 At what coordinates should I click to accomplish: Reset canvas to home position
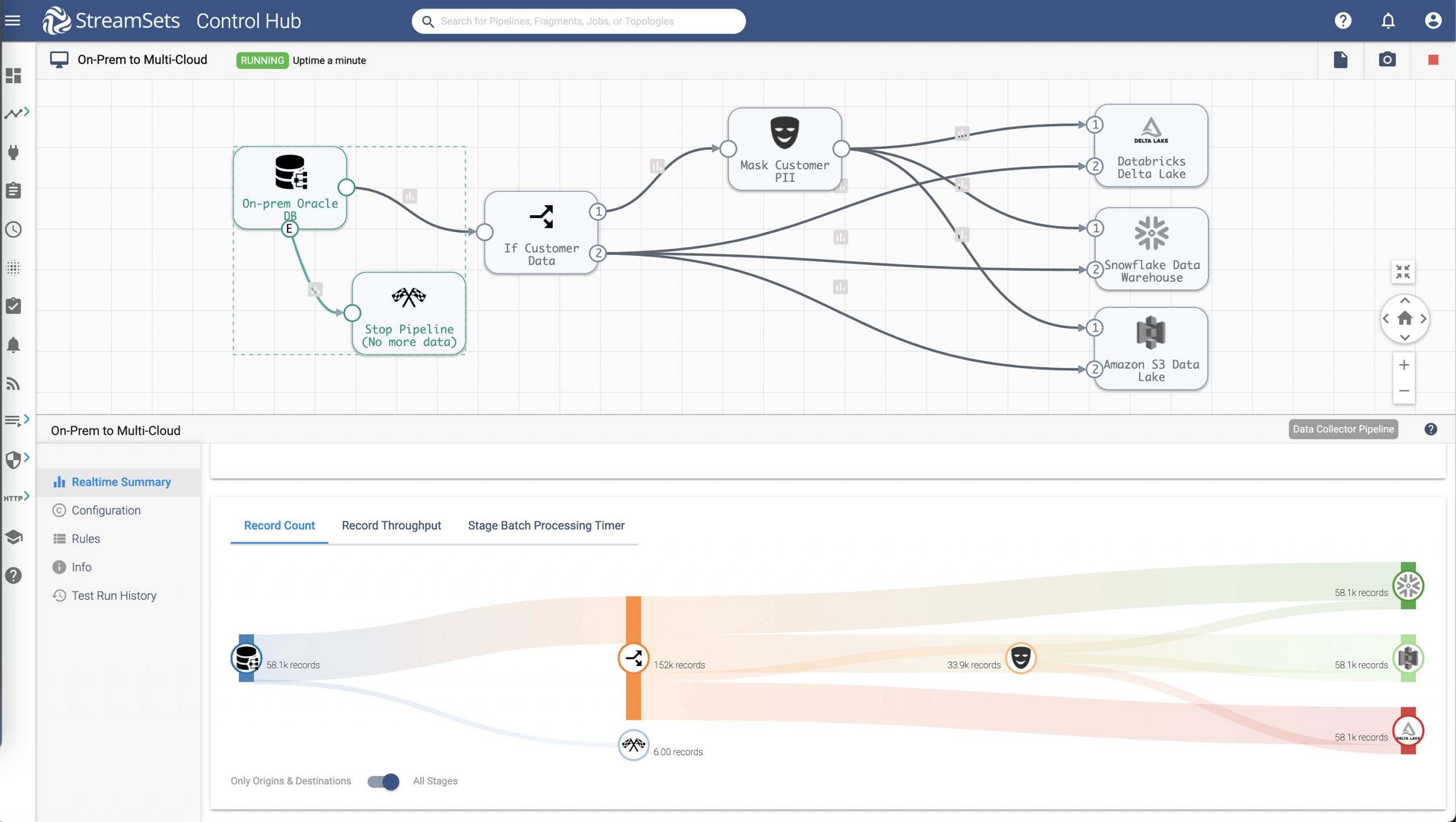pyautogui.click(x=1404, y=319)
